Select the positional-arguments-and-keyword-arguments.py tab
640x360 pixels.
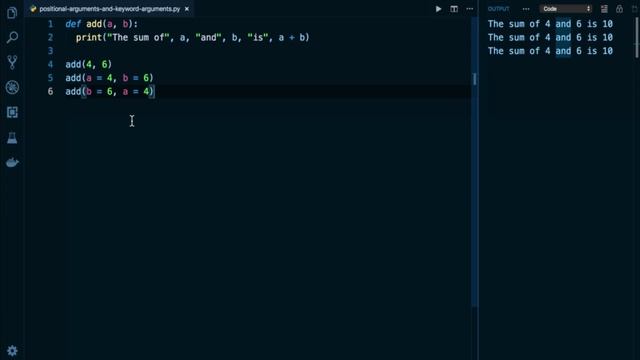tap(109, 9)
